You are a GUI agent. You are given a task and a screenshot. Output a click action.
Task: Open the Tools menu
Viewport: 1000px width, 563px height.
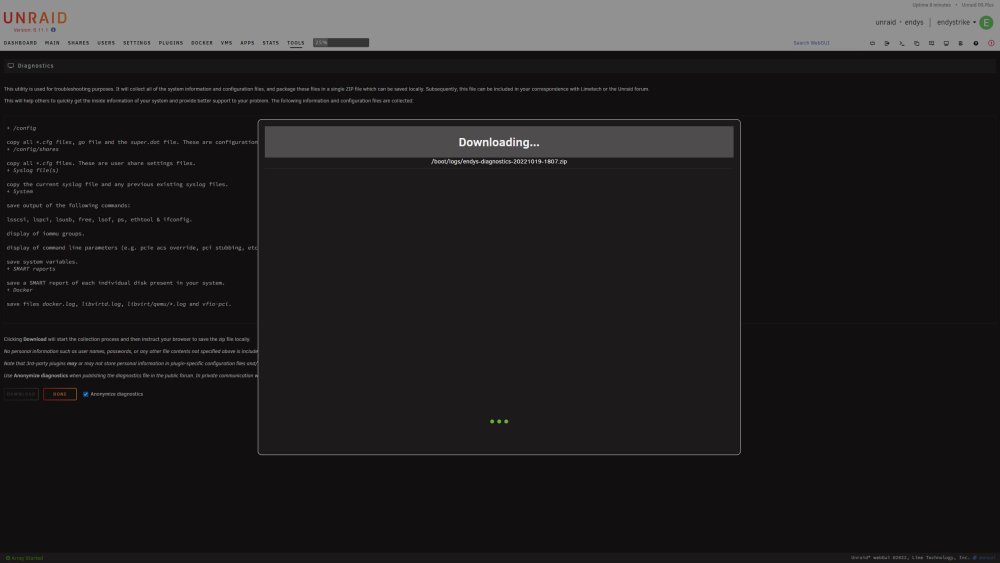pos(296,43)
